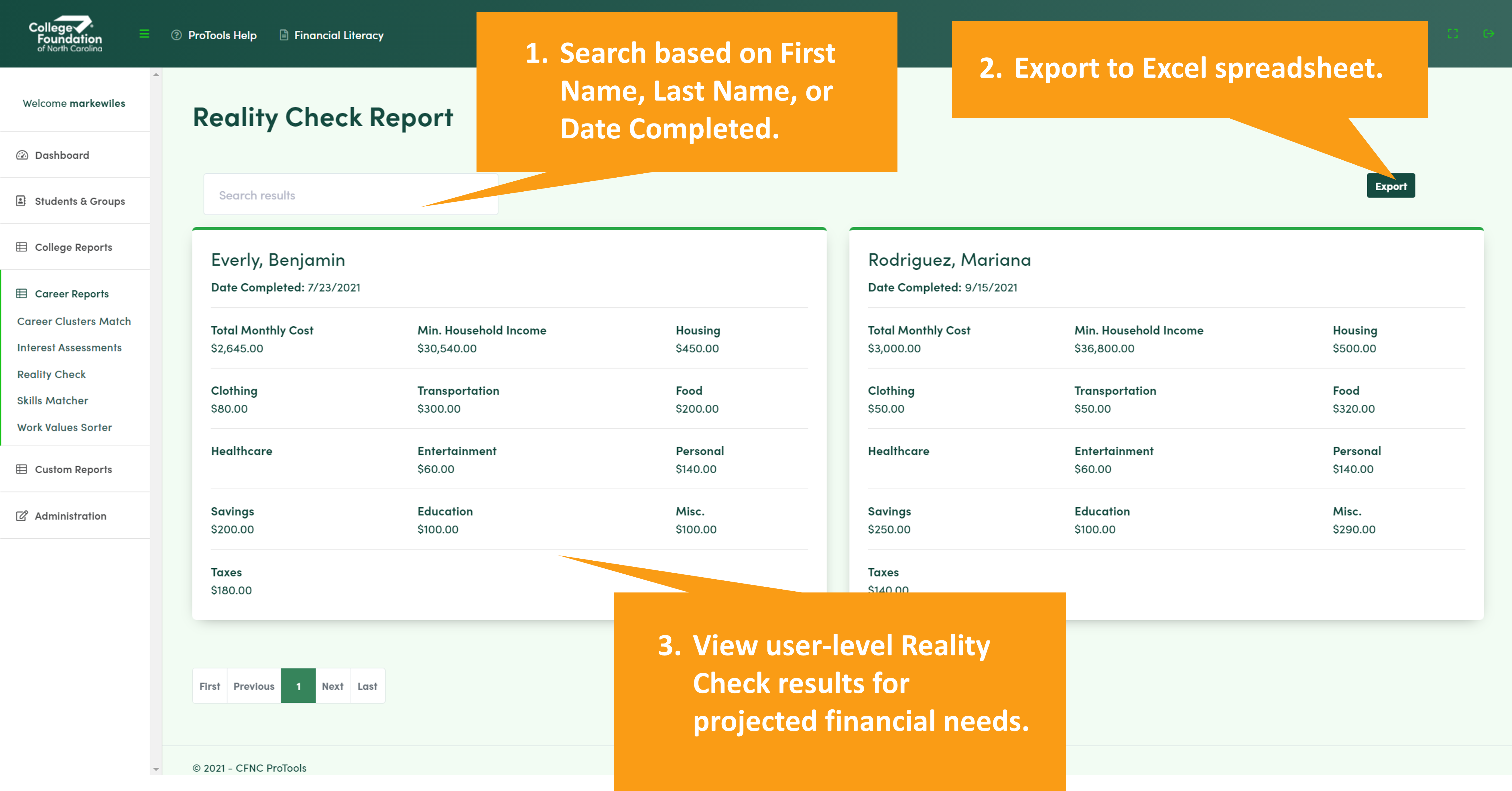Click the Reality Check Report heading
This screenshot has width=1512, height=791.
[x=323, y=117]
